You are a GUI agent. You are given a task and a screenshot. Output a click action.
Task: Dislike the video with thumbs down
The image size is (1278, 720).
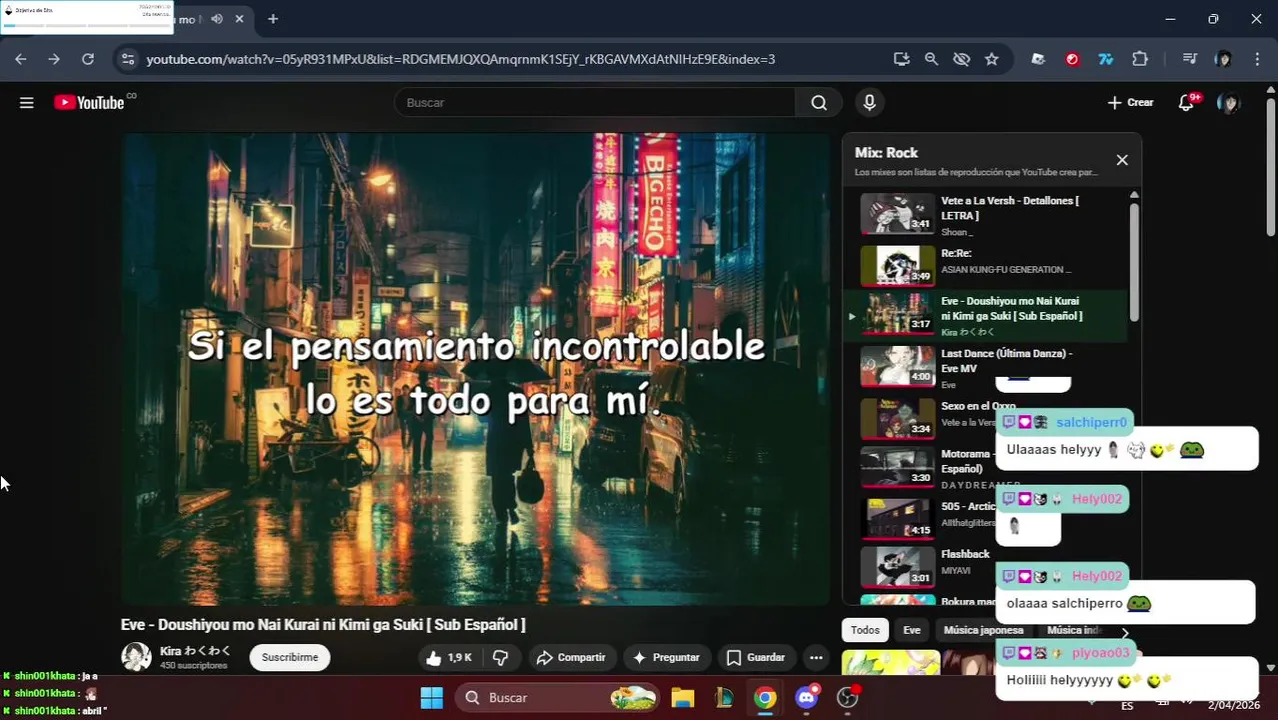click(x=500, y=657)
